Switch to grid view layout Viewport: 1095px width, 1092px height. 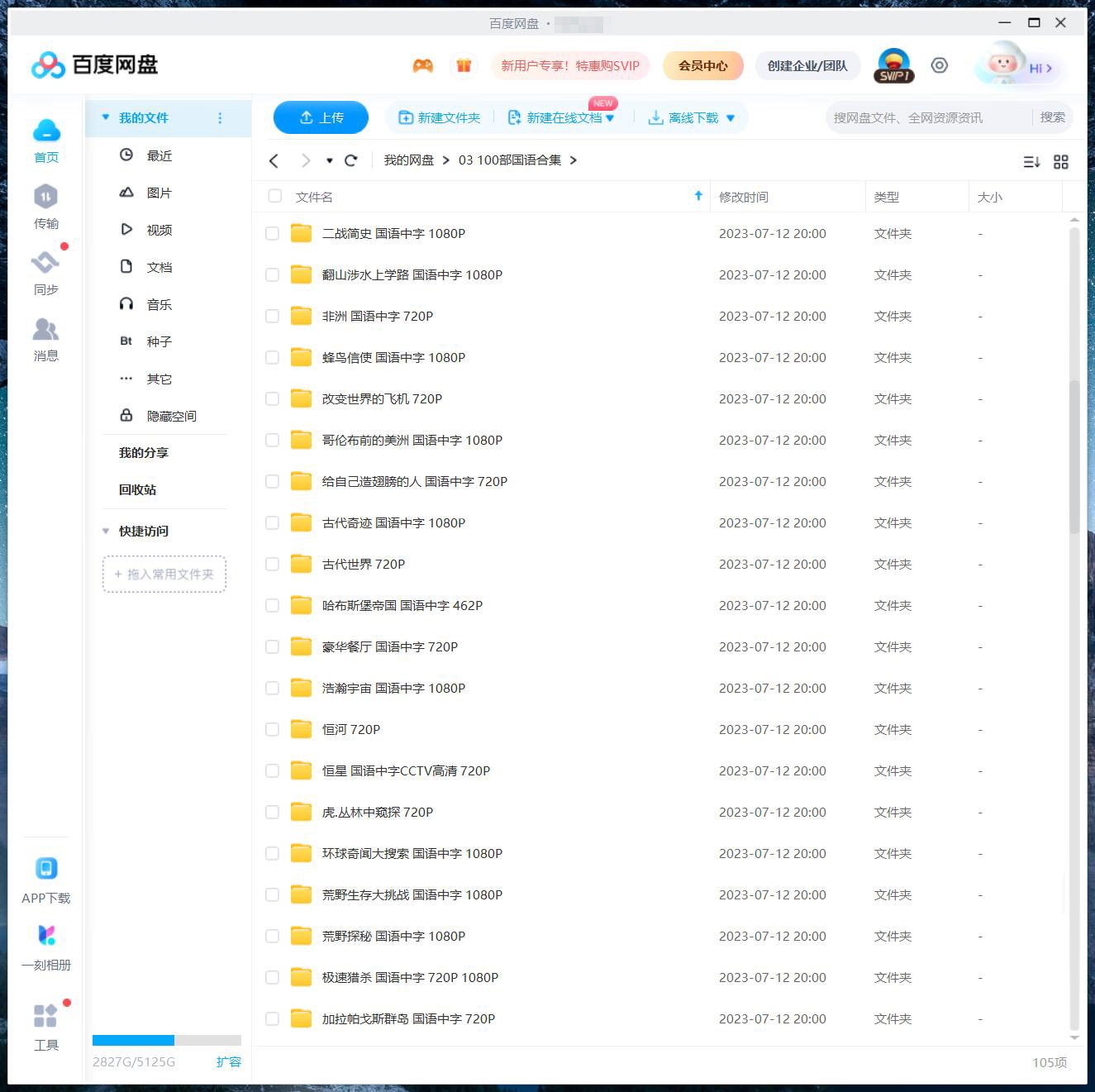click(1061, 162)
